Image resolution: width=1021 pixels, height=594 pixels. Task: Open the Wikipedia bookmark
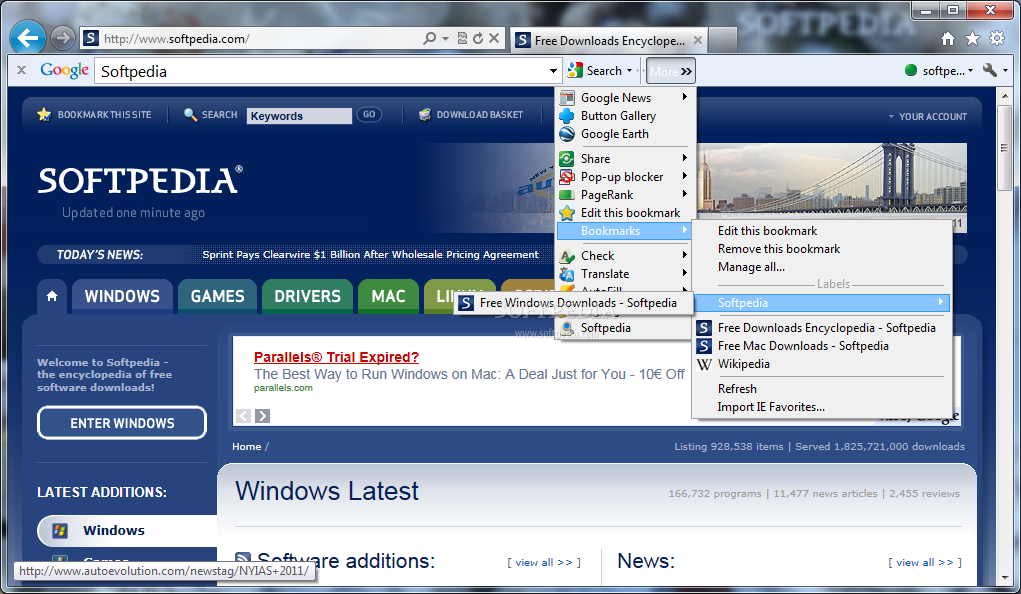822,365
